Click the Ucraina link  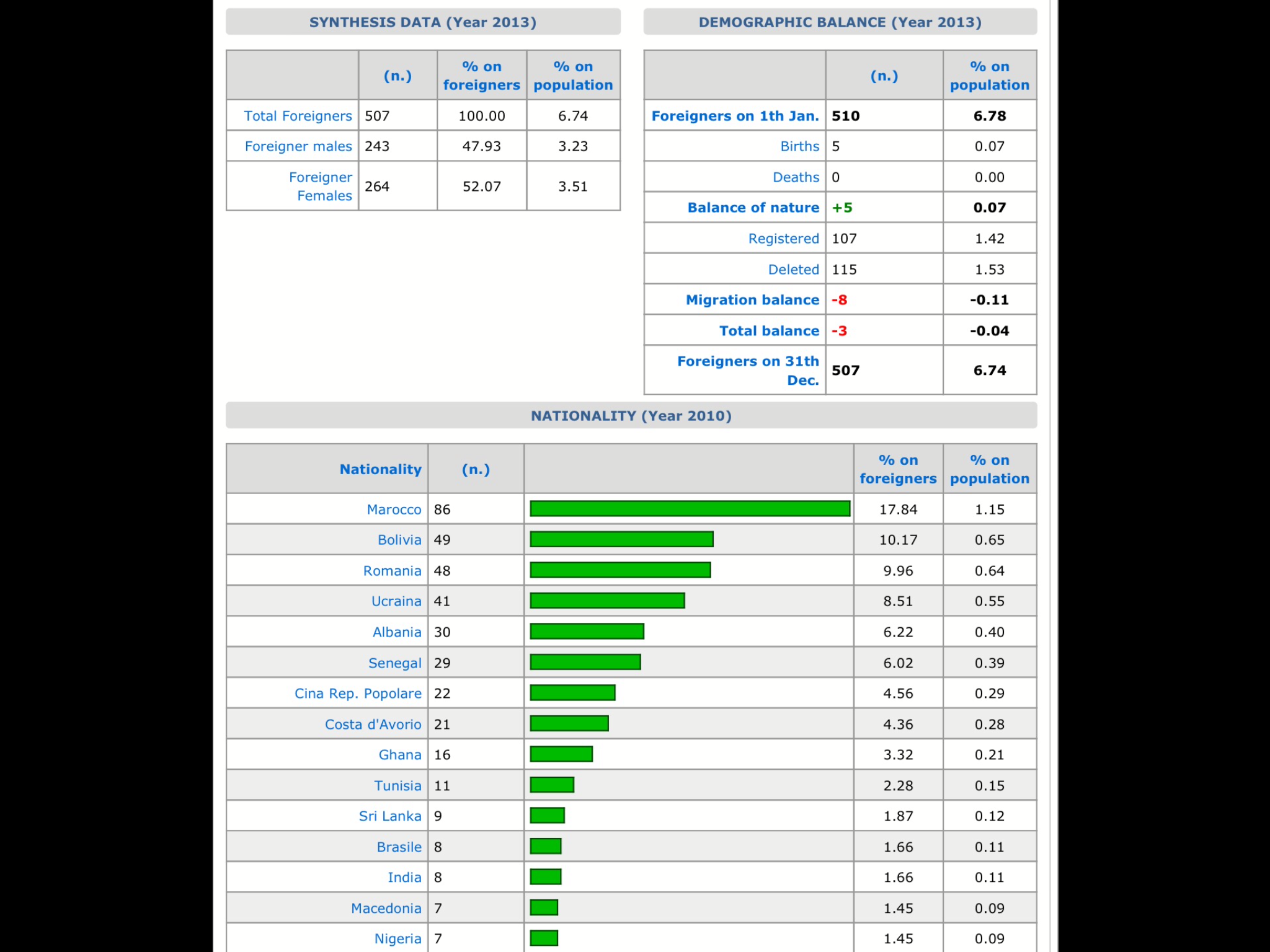(x=396, y=601)
